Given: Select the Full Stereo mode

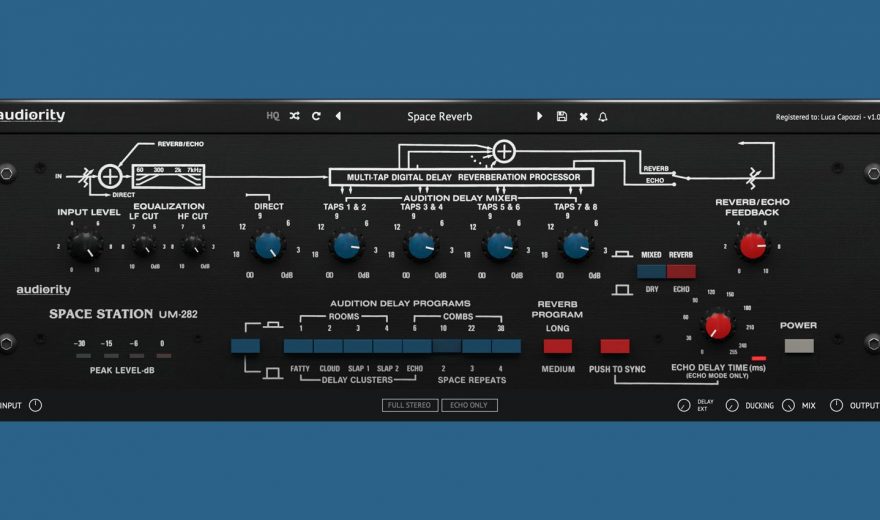Looking at the screenshot, I should (411, 405).
